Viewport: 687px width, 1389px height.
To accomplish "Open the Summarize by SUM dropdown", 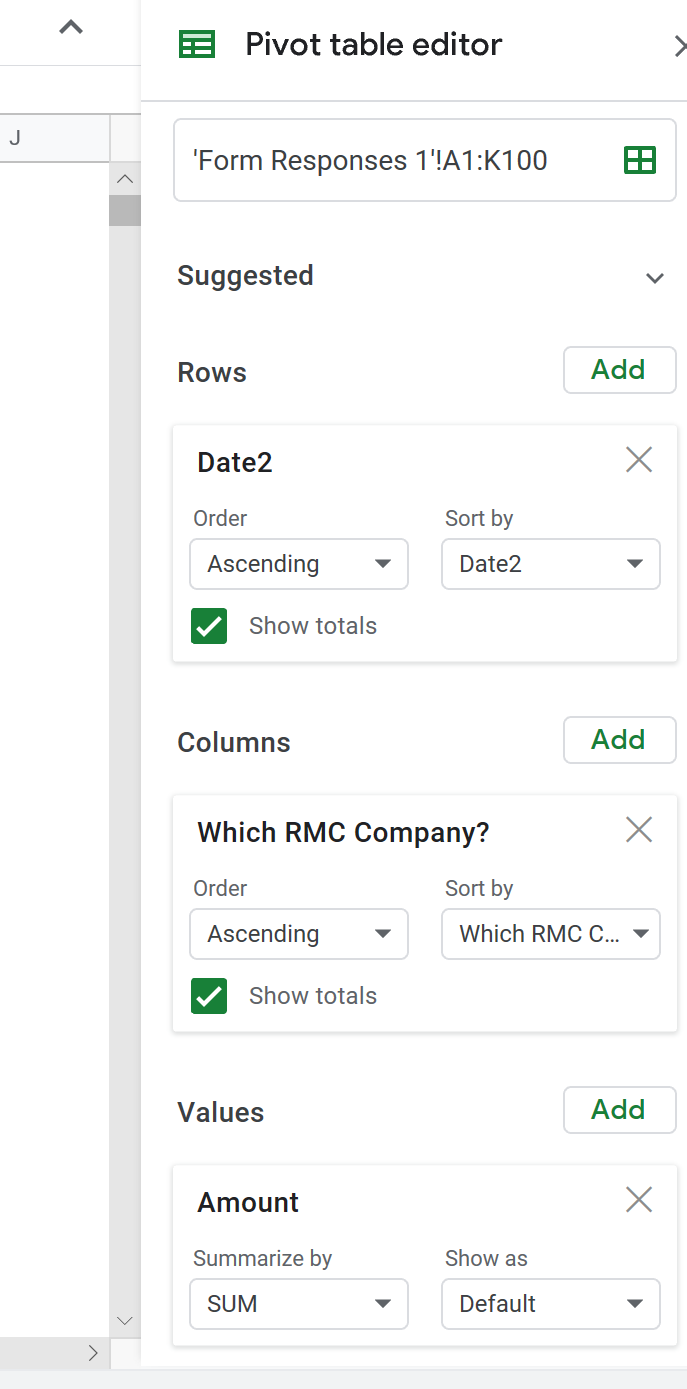I will pos(298,1304).
